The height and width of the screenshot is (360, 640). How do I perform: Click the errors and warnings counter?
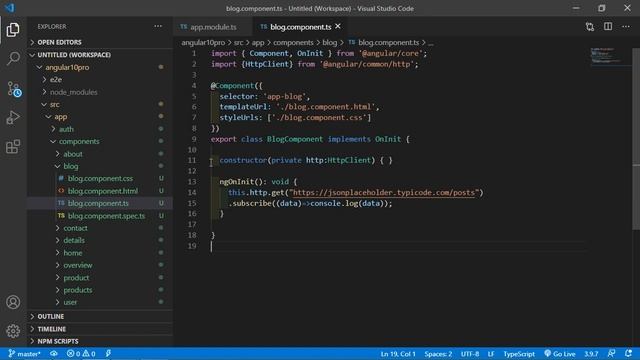81,354
